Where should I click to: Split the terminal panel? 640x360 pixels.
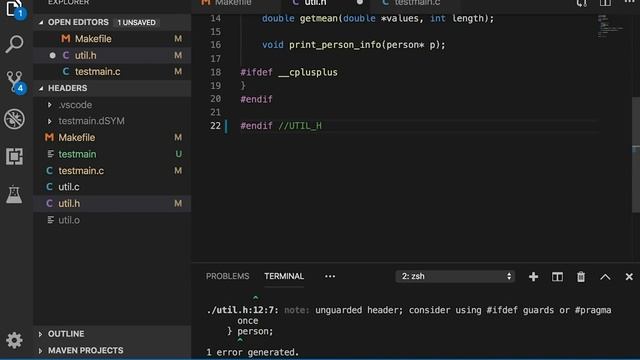(x=557, y=277)
